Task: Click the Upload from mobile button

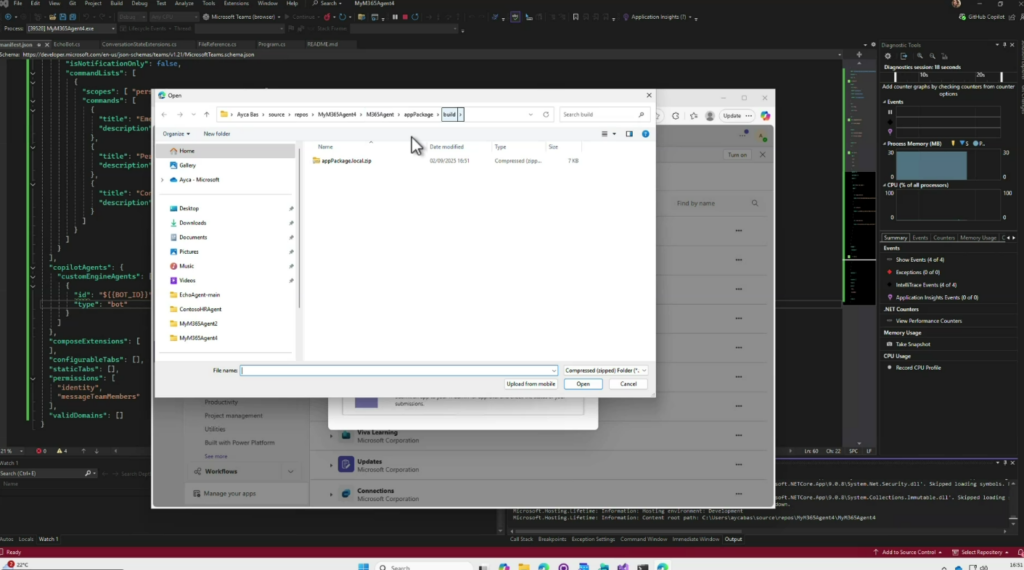Action: pos(530,384)
